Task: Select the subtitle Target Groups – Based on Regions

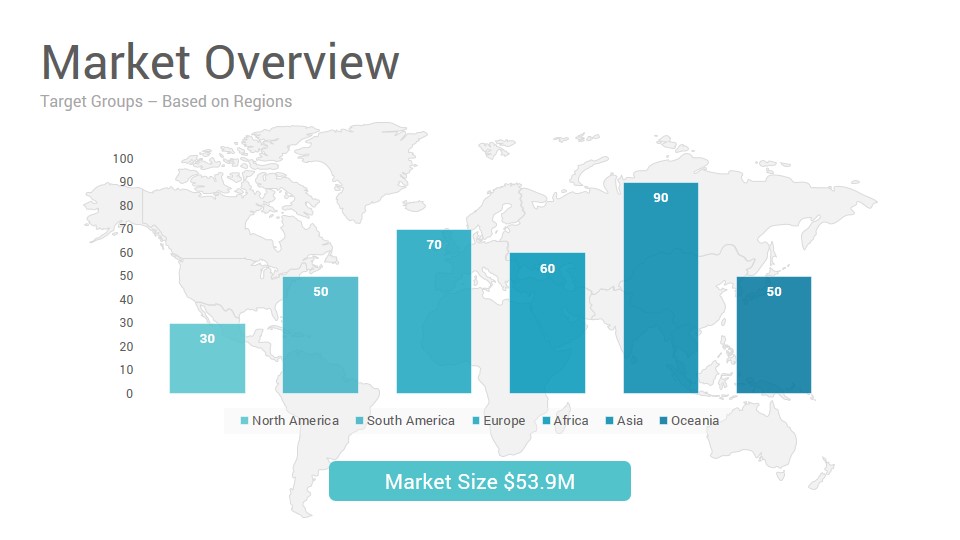Action: 166,102
